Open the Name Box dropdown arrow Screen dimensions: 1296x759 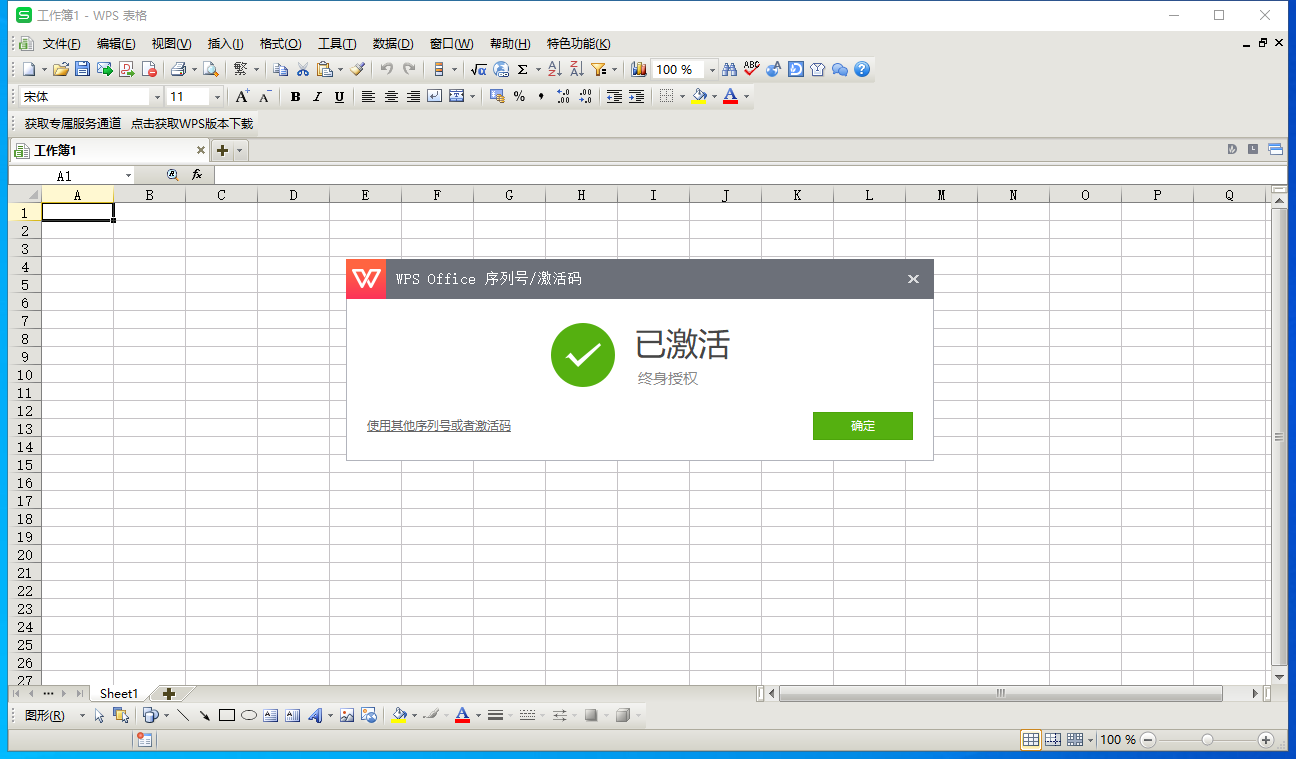click(128, 176)
